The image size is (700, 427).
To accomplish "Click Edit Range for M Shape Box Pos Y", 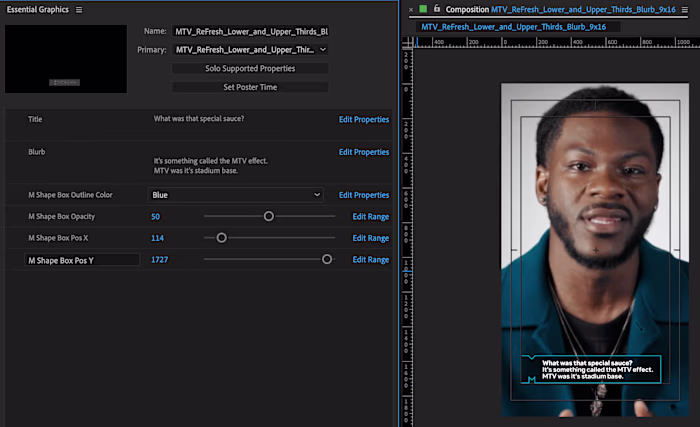I will tap(371, 259).
